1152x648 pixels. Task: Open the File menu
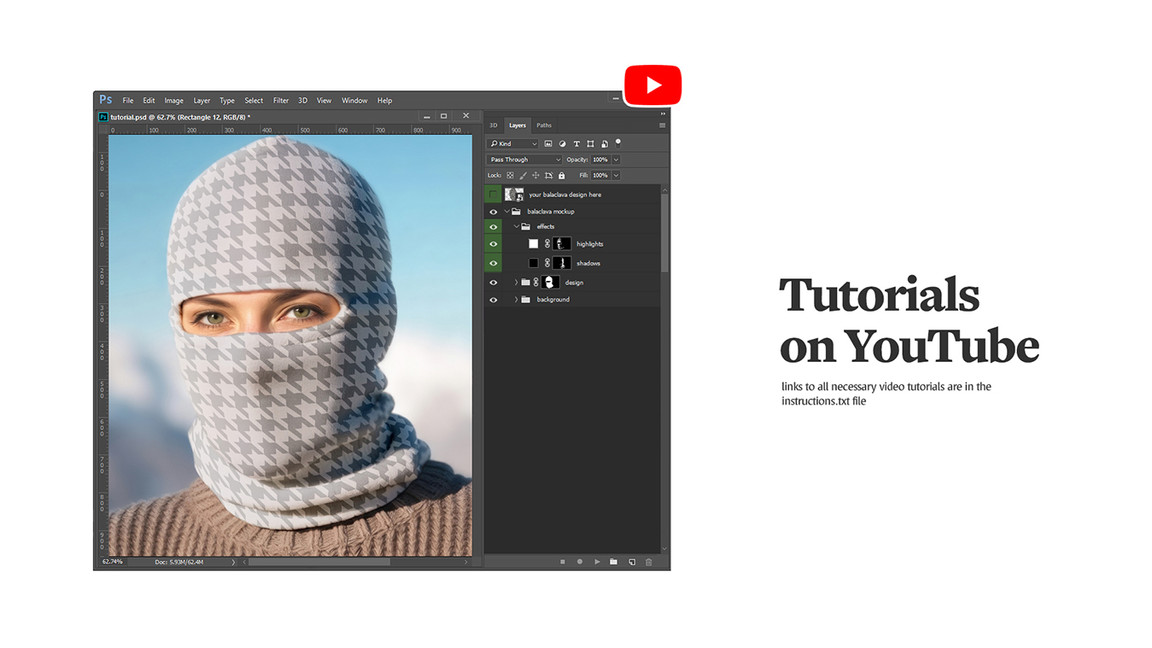click(x=128, y=101)
